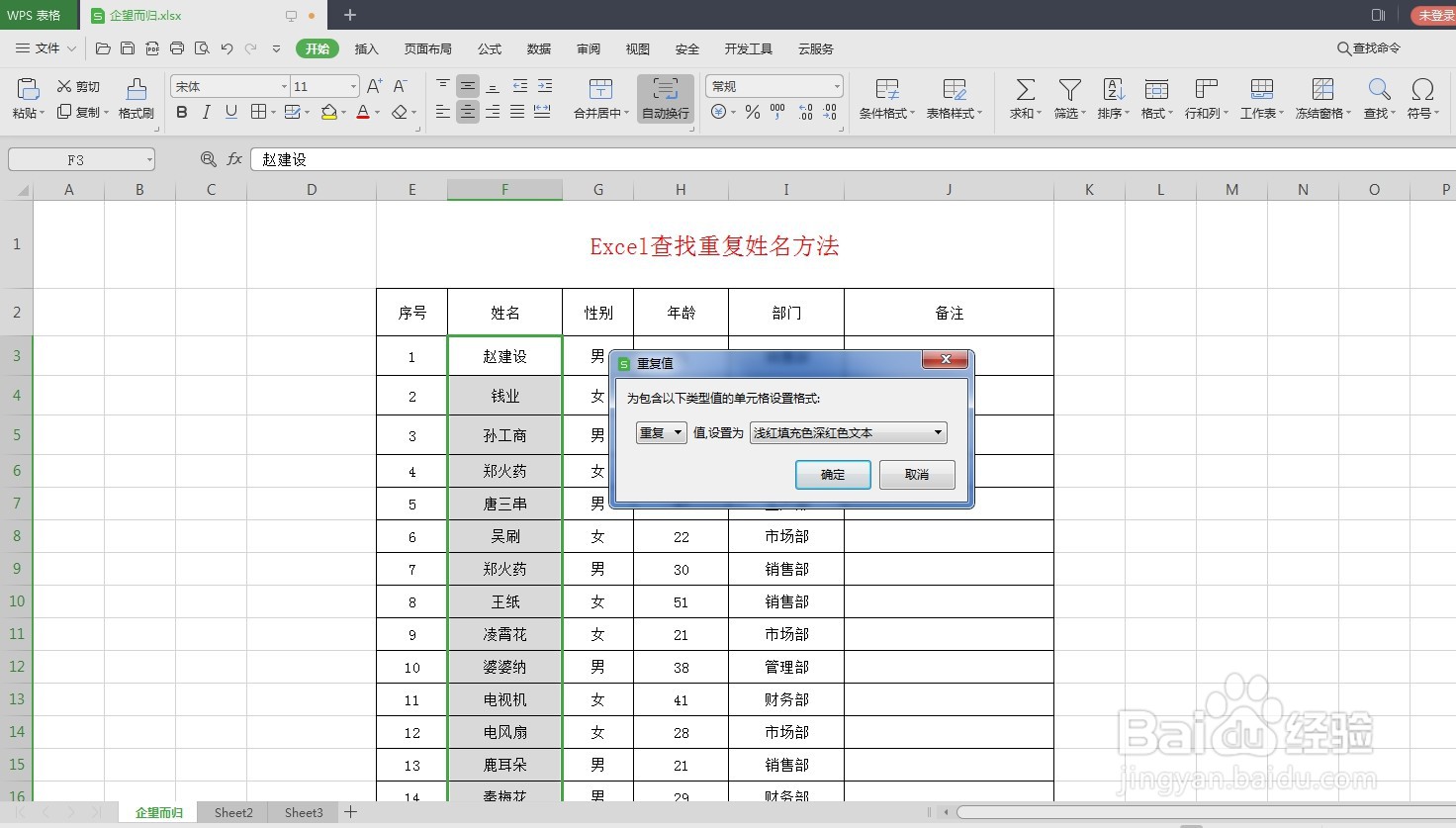Select the Format Painter (格式刷)

tap(136, 99)
